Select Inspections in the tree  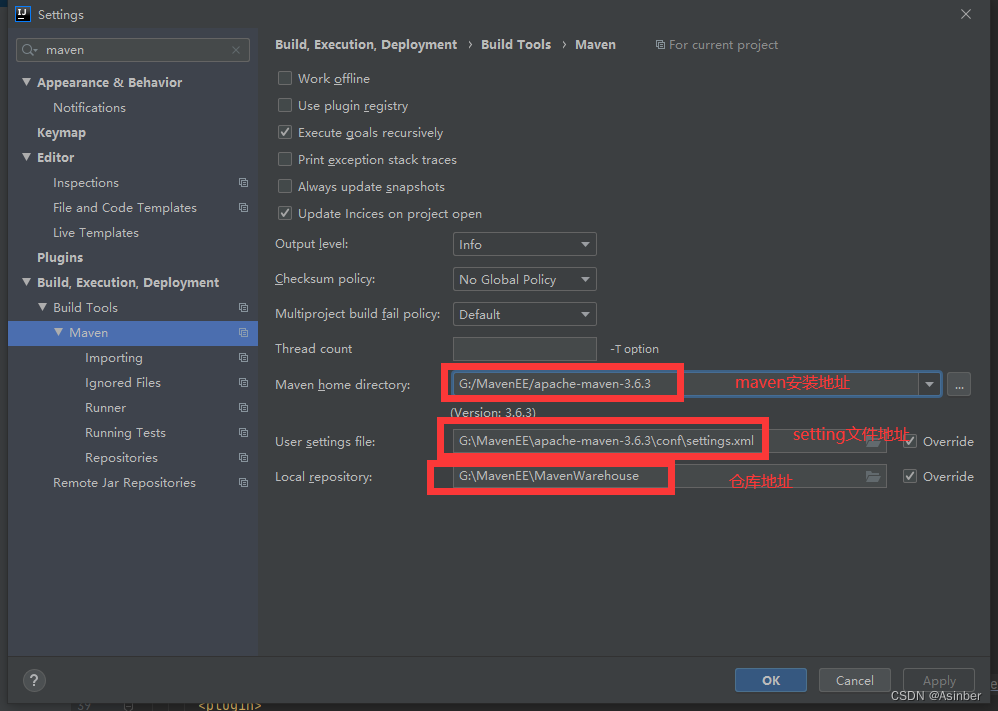(86, 183)
